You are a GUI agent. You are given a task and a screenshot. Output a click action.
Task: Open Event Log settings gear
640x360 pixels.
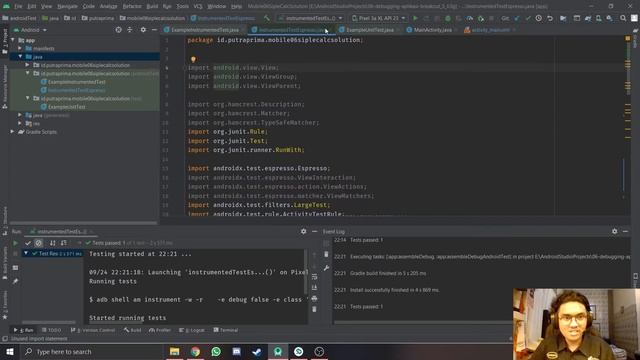[x=614, y=231]
